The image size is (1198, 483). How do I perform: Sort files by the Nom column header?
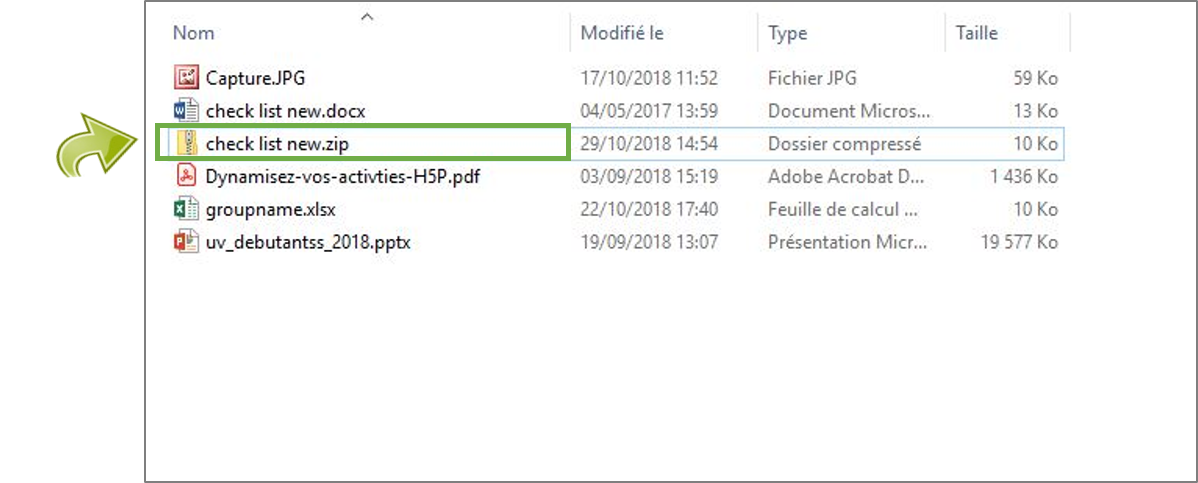point(193,34)
